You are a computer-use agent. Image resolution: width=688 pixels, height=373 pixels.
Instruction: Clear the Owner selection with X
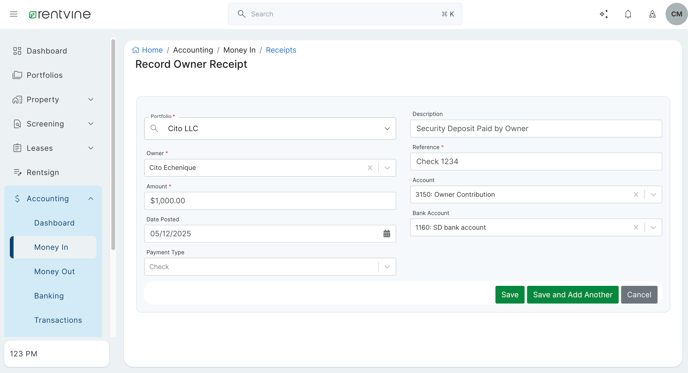pyautogui.click(x=370, y=168)
